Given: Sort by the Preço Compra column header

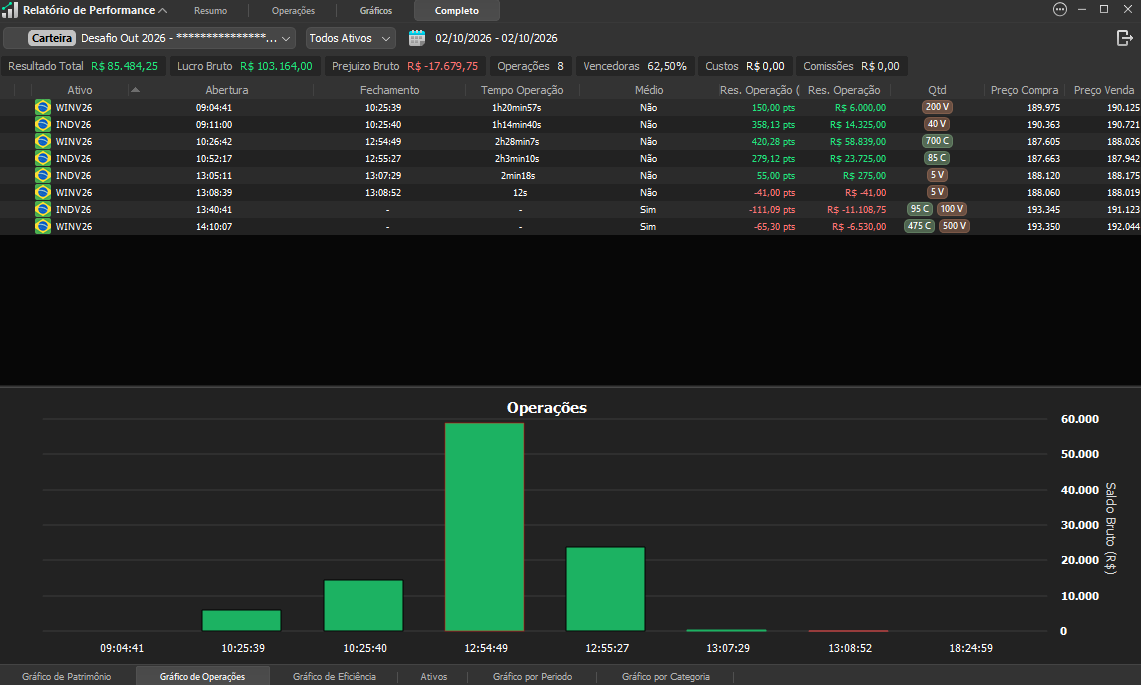Looking at the screenshot, I should point(1024,90).
